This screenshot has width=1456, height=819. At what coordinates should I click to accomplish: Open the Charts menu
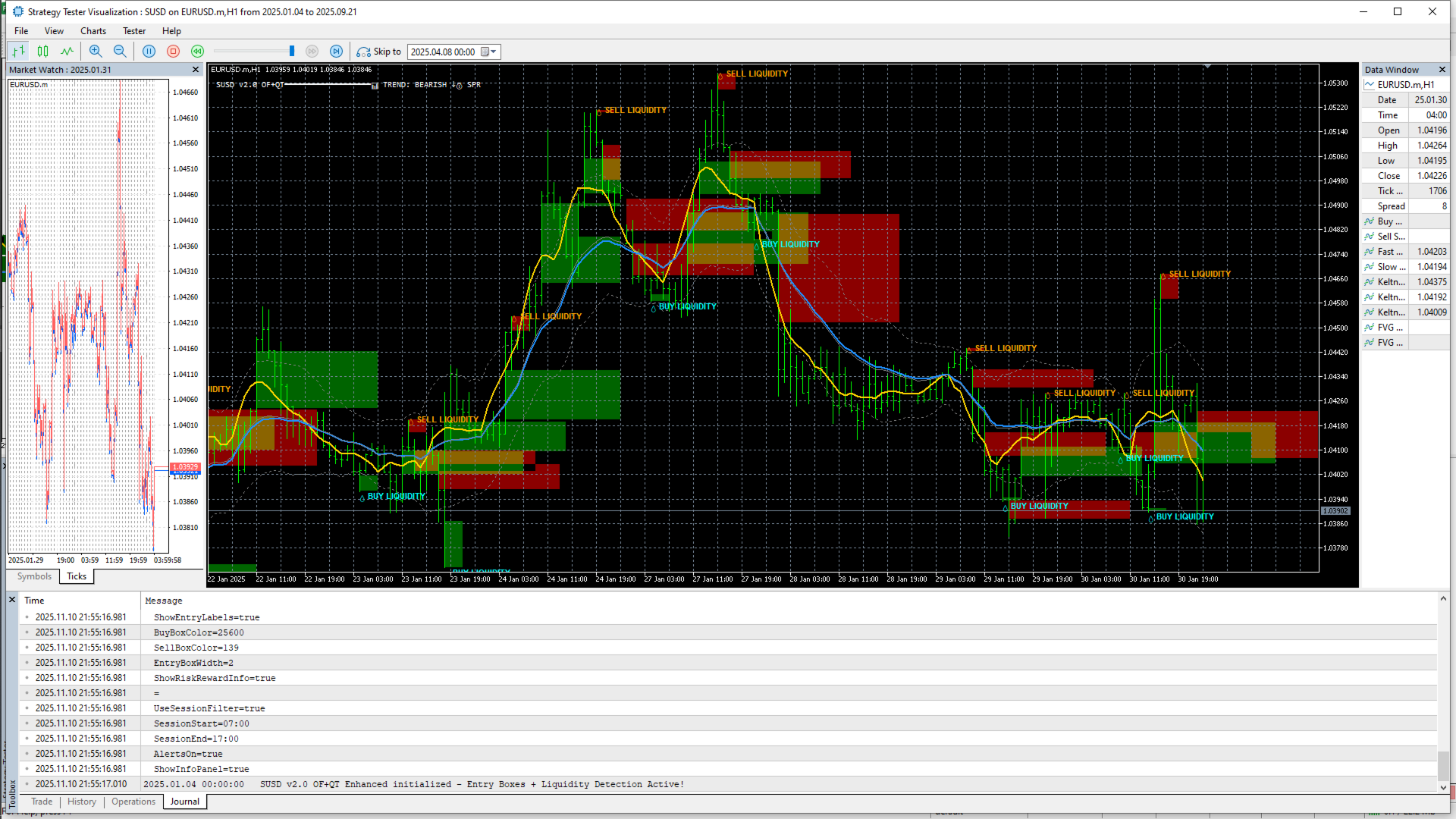93,31
